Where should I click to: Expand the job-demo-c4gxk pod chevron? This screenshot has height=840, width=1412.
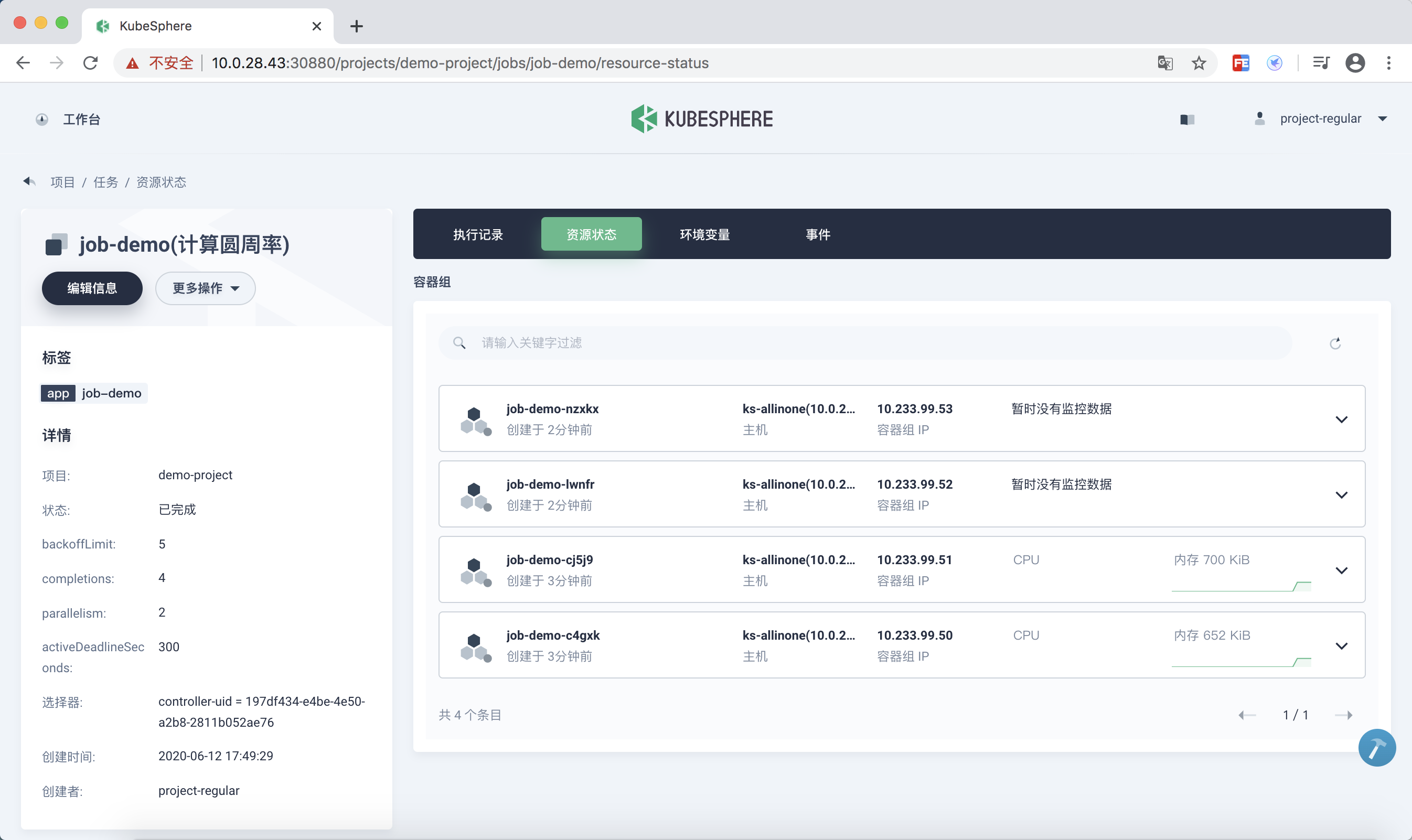click(x=1341, y=646)
